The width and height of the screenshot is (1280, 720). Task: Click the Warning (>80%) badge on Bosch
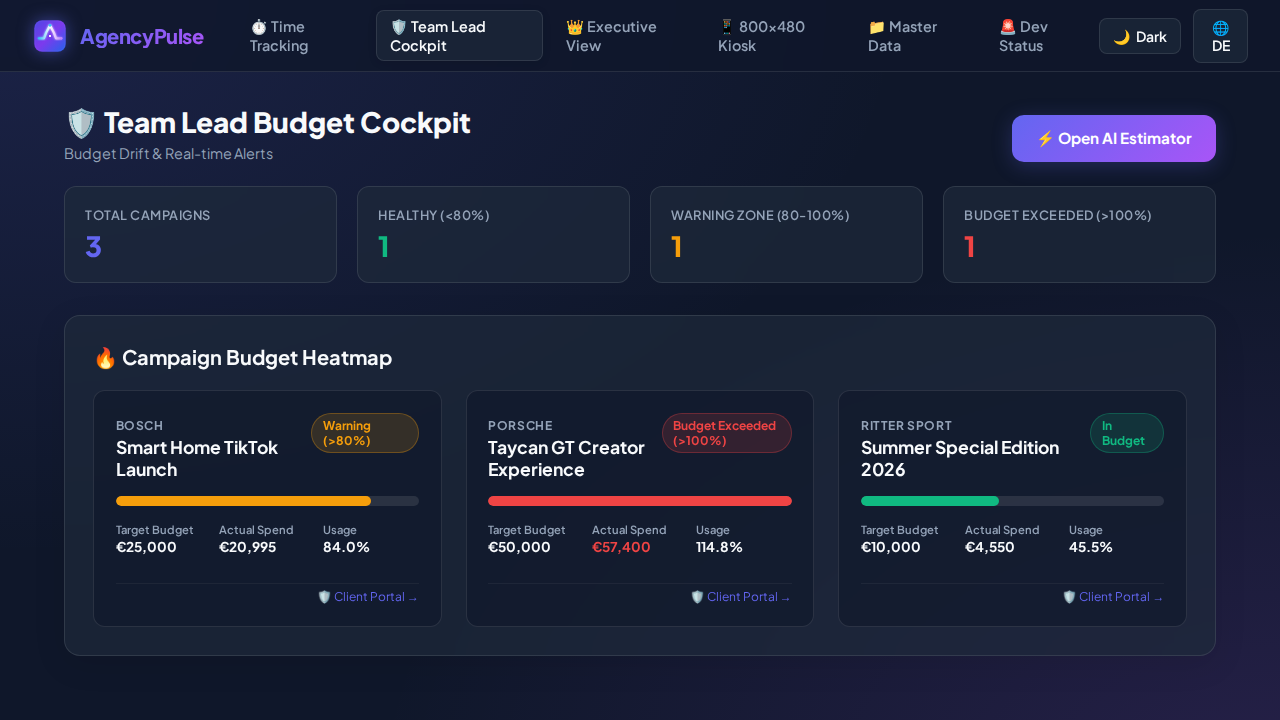[365, 433]
